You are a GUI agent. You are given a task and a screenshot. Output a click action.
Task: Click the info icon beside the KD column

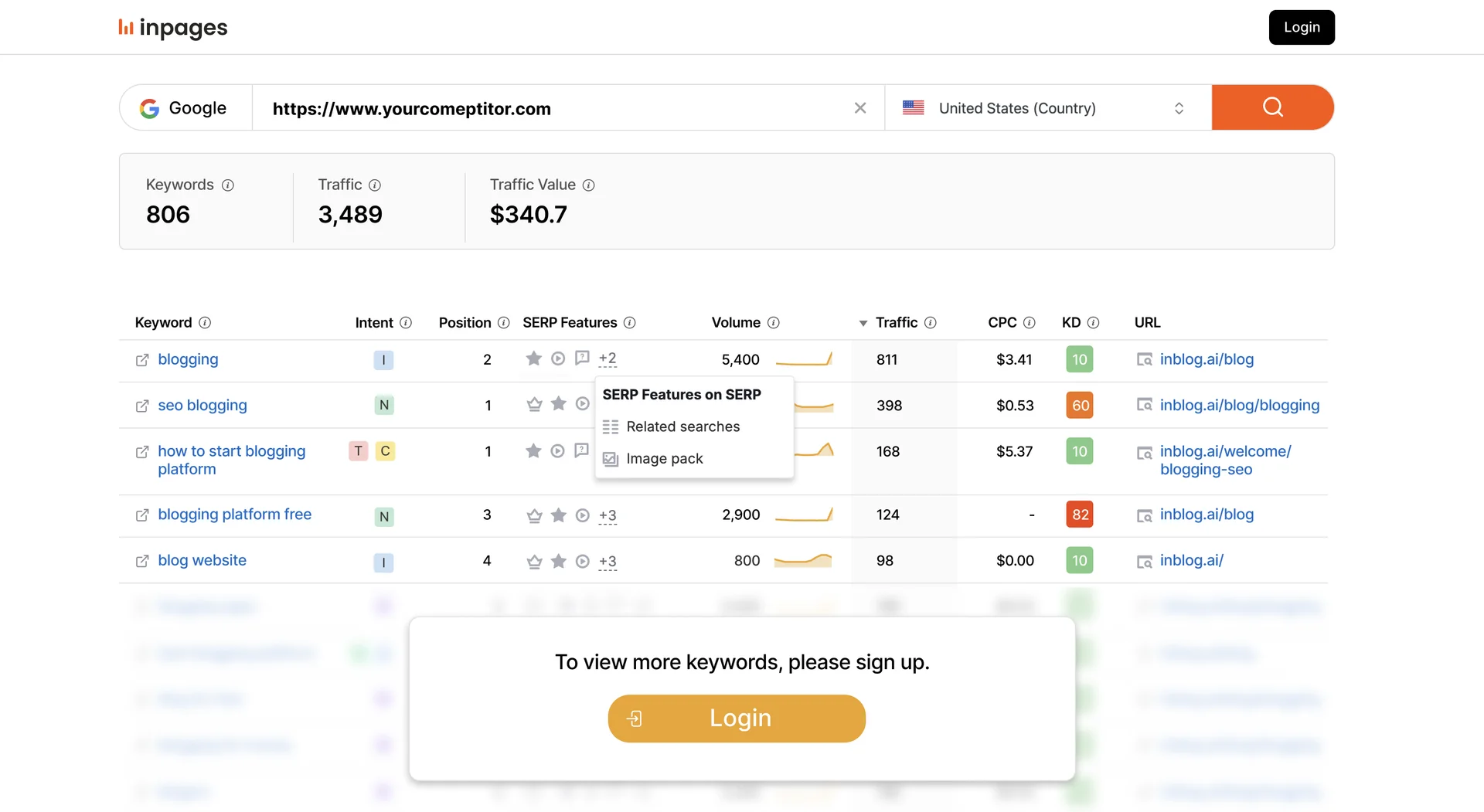1093,323
